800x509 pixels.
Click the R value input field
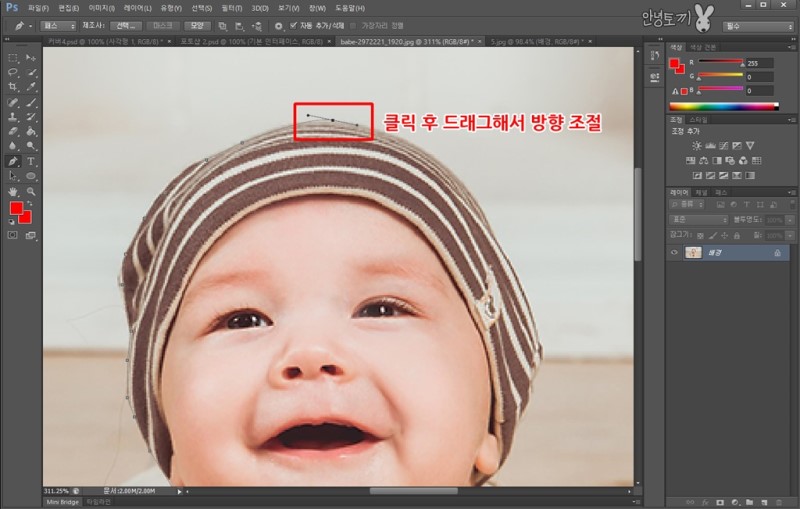759,63
